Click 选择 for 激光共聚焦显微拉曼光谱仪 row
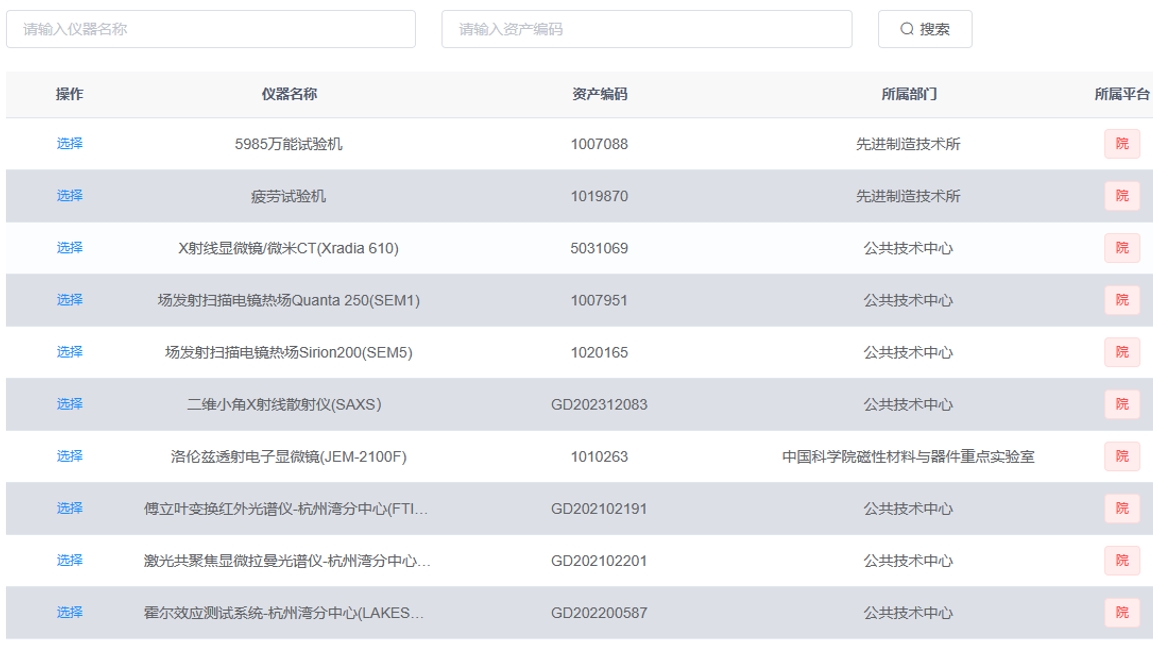The image size is (1153, 655). click(70, 561)
